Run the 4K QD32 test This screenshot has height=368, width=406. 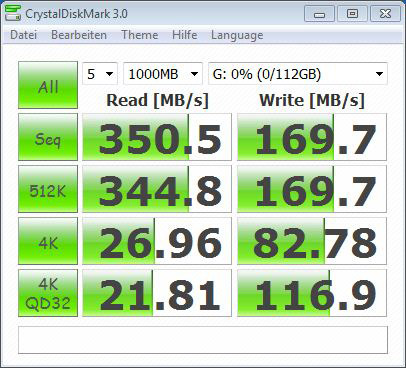click(48, 293)
